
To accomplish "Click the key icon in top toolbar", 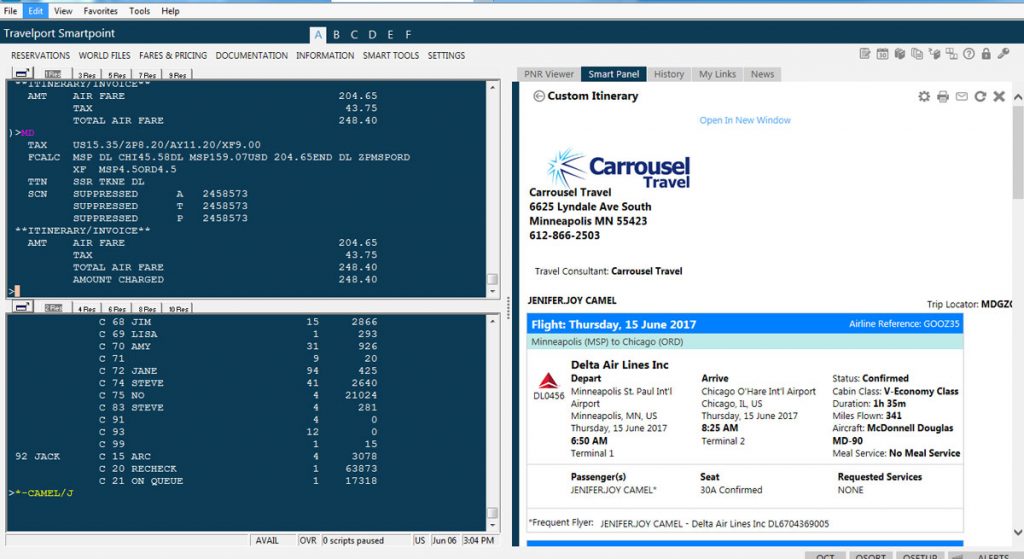I will pyautogui.click(x=1004, y=54).
